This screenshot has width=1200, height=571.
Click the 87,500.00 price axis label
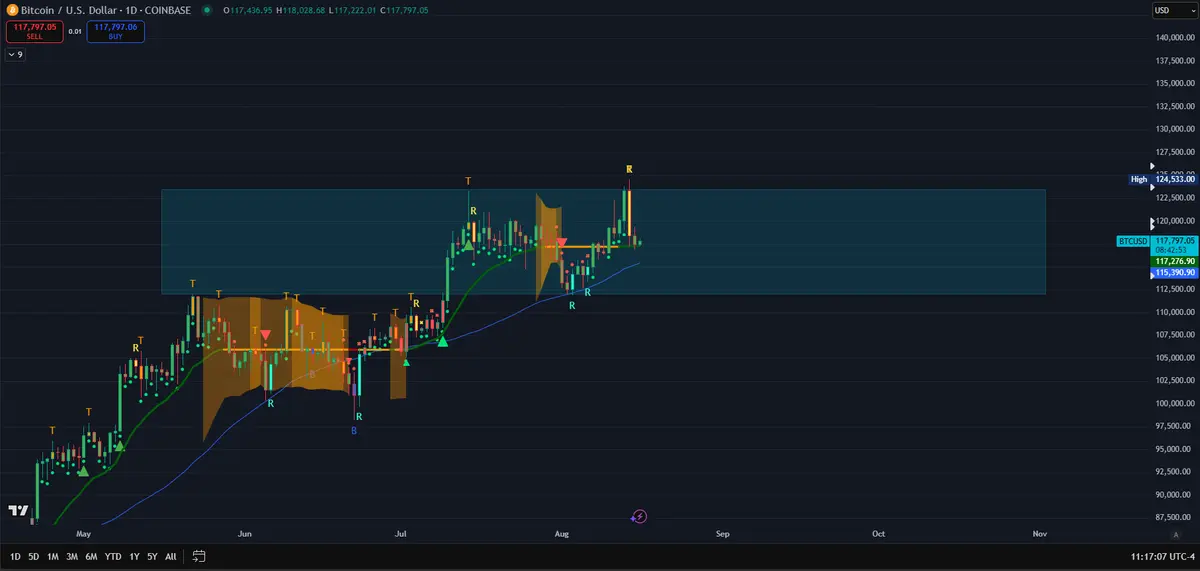coord(1173,517)
